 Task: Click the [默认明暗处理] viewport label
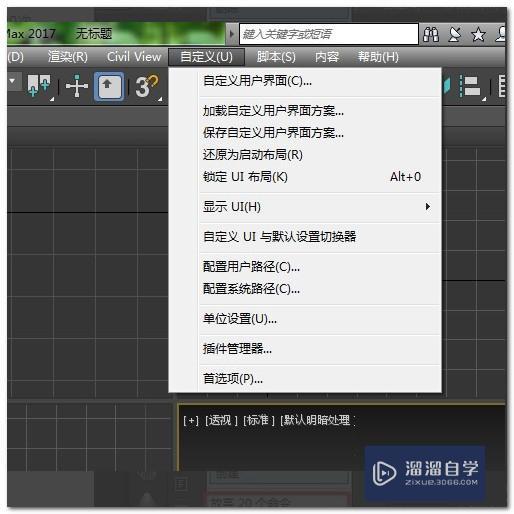tap(317, 420)
